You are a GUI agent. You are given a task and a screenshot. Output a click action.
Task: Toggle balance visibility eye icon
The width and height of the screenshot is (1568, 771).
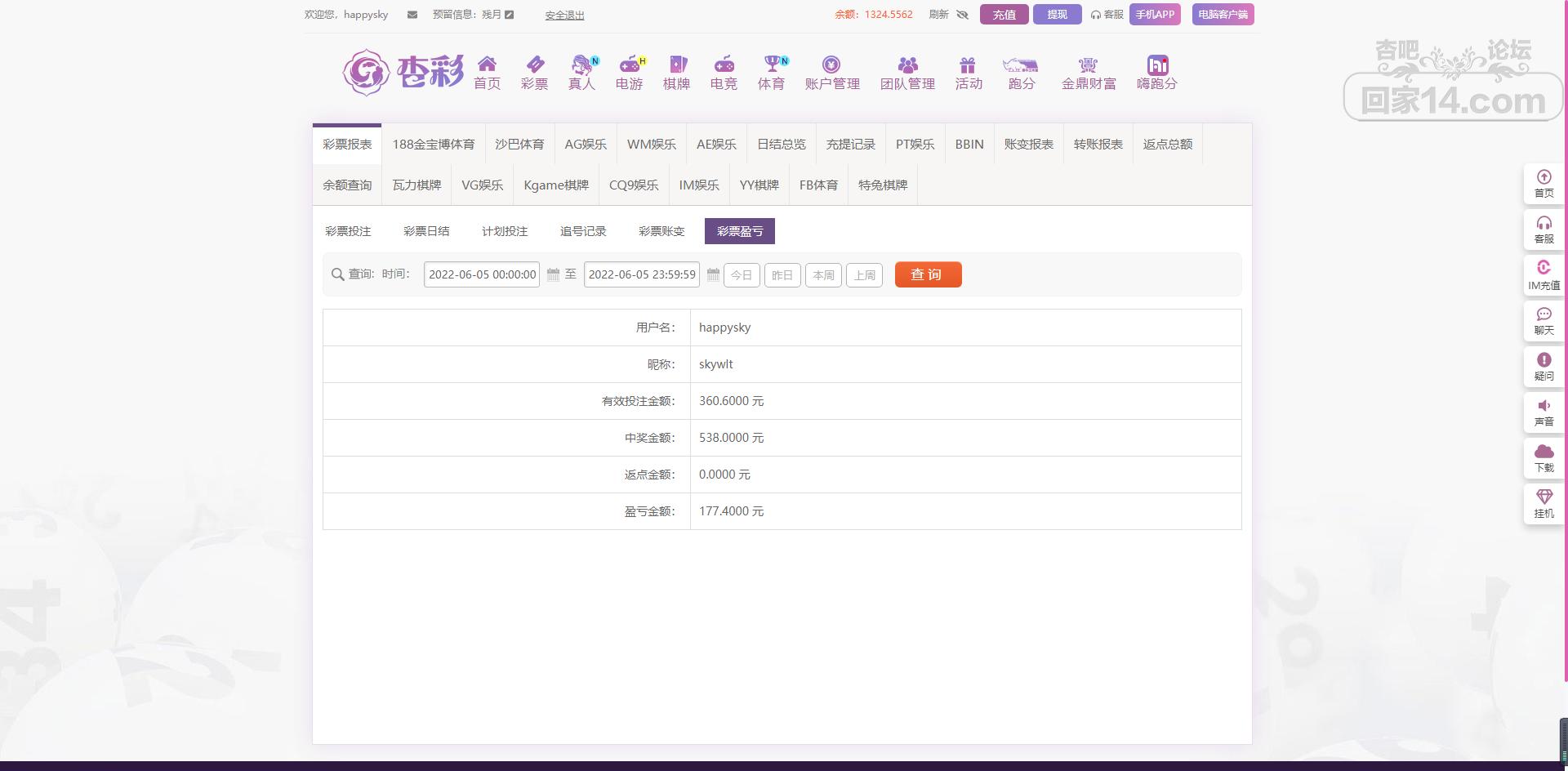point(962,15)
